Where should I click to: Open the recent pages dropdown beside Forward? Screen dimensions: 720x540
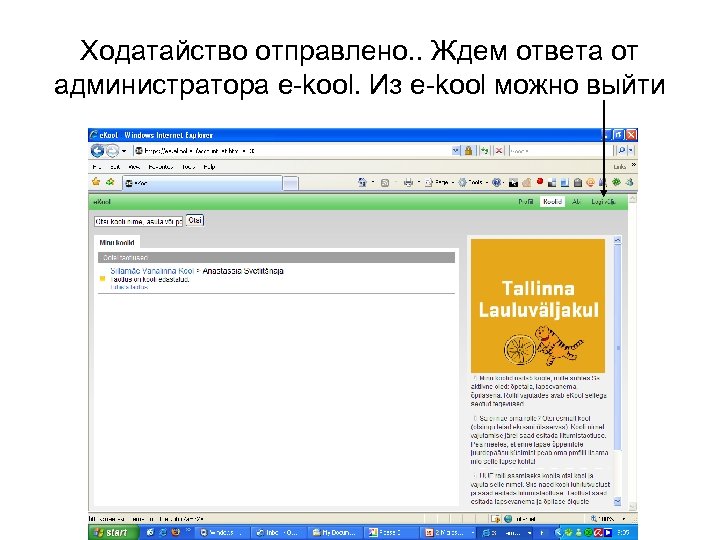coord(124,151)
